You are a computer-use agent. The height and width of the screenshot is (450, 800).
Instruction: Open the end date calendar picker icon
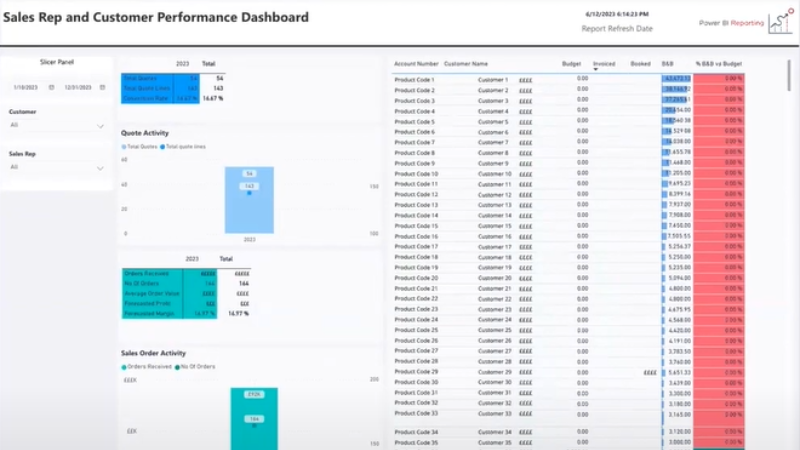coord(103,87)
